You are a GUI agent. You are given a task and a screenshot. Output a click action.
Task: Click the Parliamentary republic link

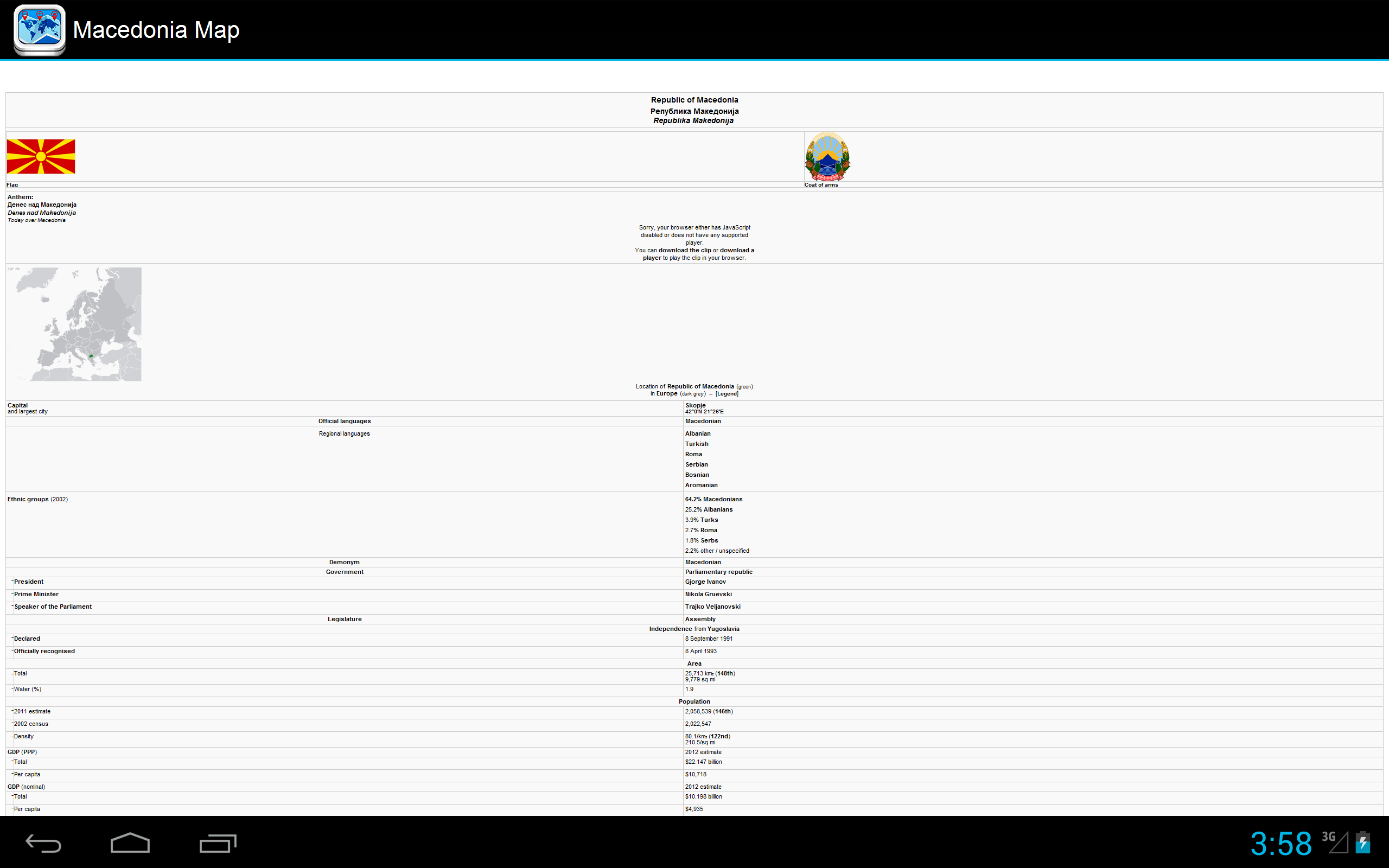click(x=718, y=572)
